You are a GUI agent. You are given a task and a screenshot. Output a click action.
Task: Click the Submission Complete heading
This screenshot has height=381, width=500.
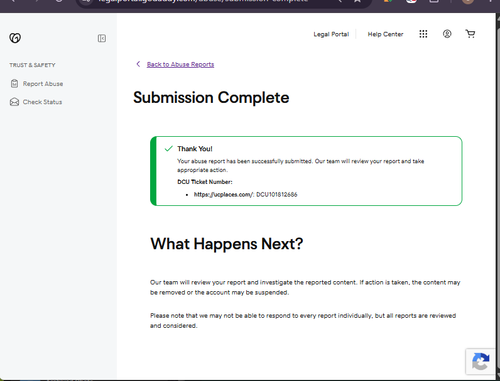click(x=211, y=98)
